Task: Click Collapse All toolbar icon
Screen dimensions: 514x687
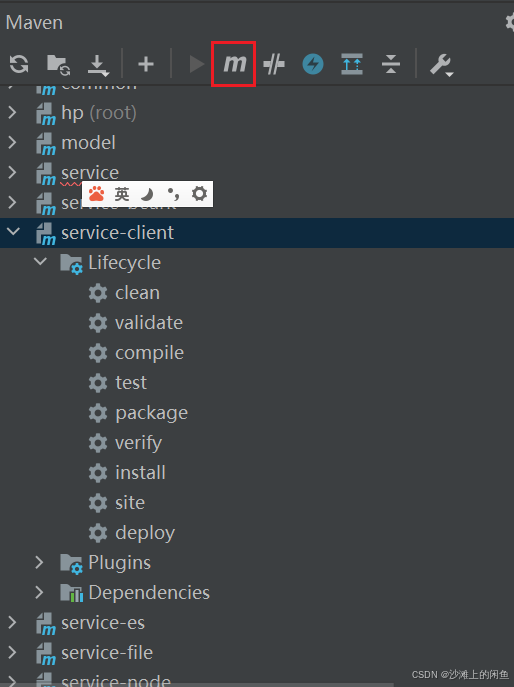Action: (x=391, y=64)
